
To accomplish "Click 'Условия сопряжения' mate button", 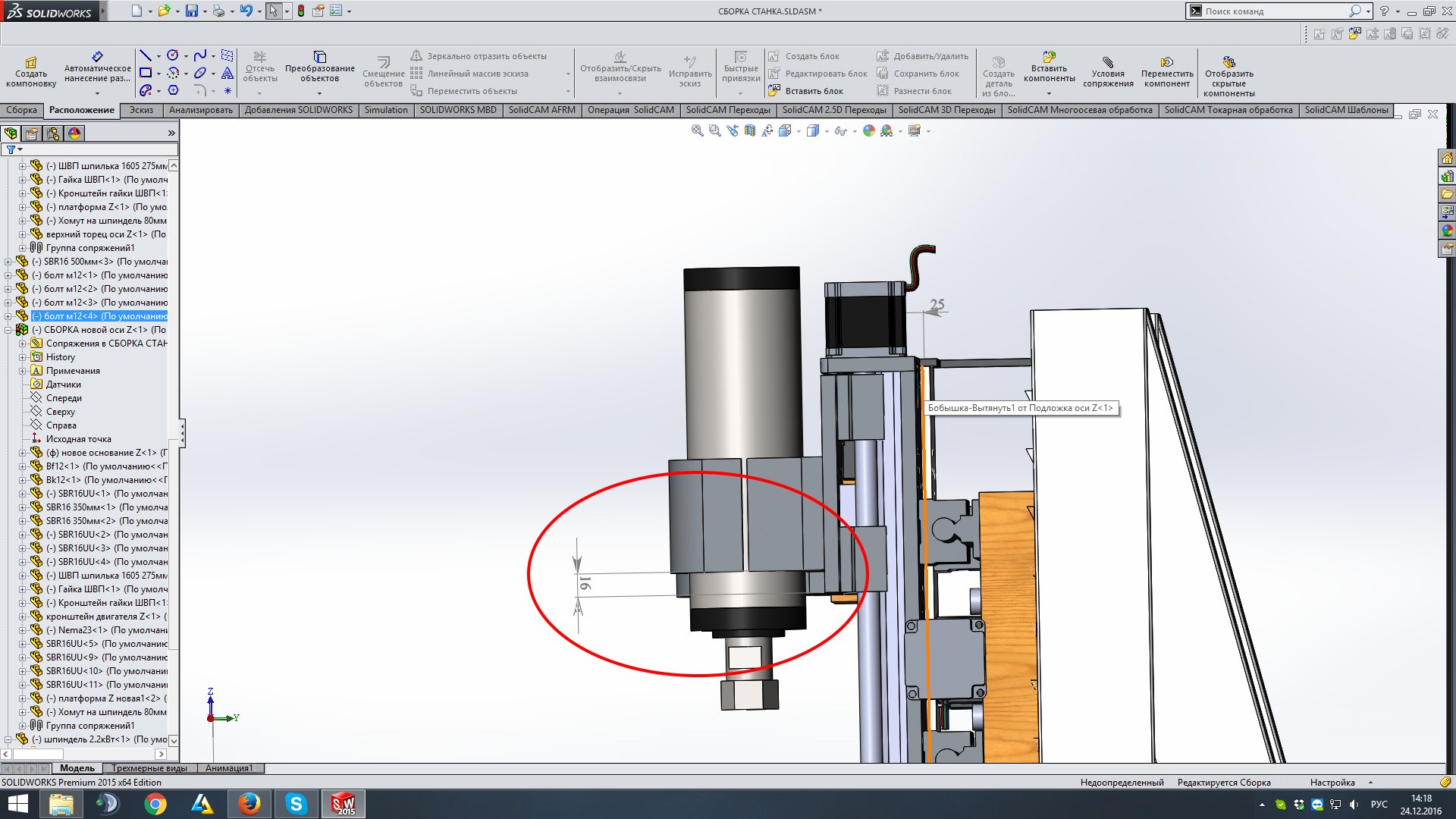I will [1108, 73].
